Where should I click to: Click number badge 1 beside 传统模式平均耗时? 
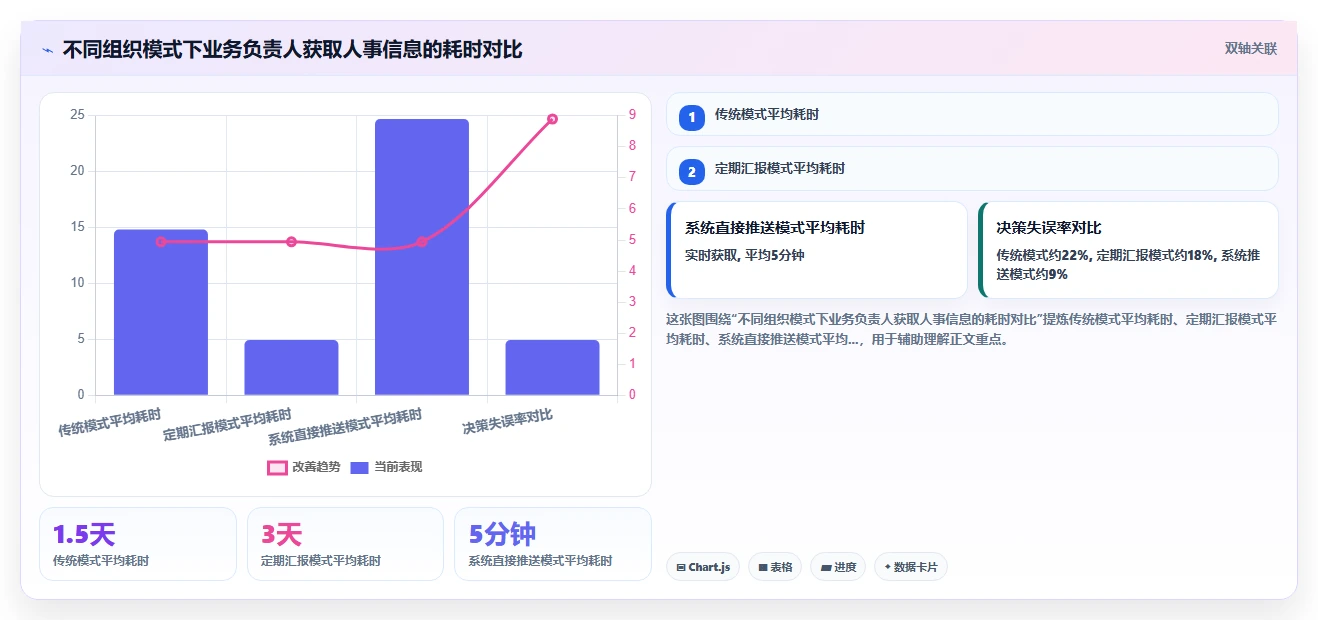[x=692, y=118]
